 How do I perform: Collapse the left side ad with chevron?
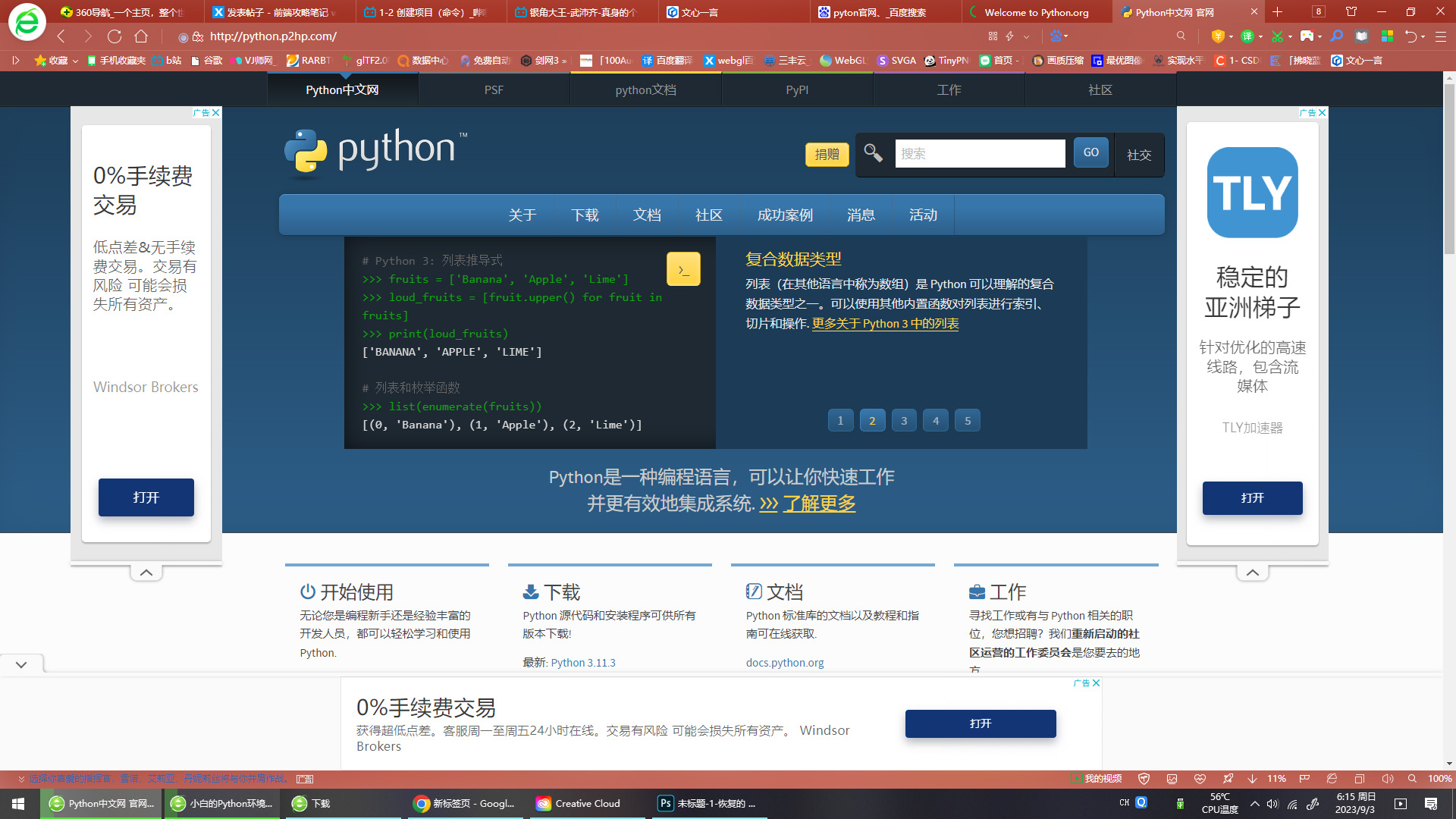146,573
